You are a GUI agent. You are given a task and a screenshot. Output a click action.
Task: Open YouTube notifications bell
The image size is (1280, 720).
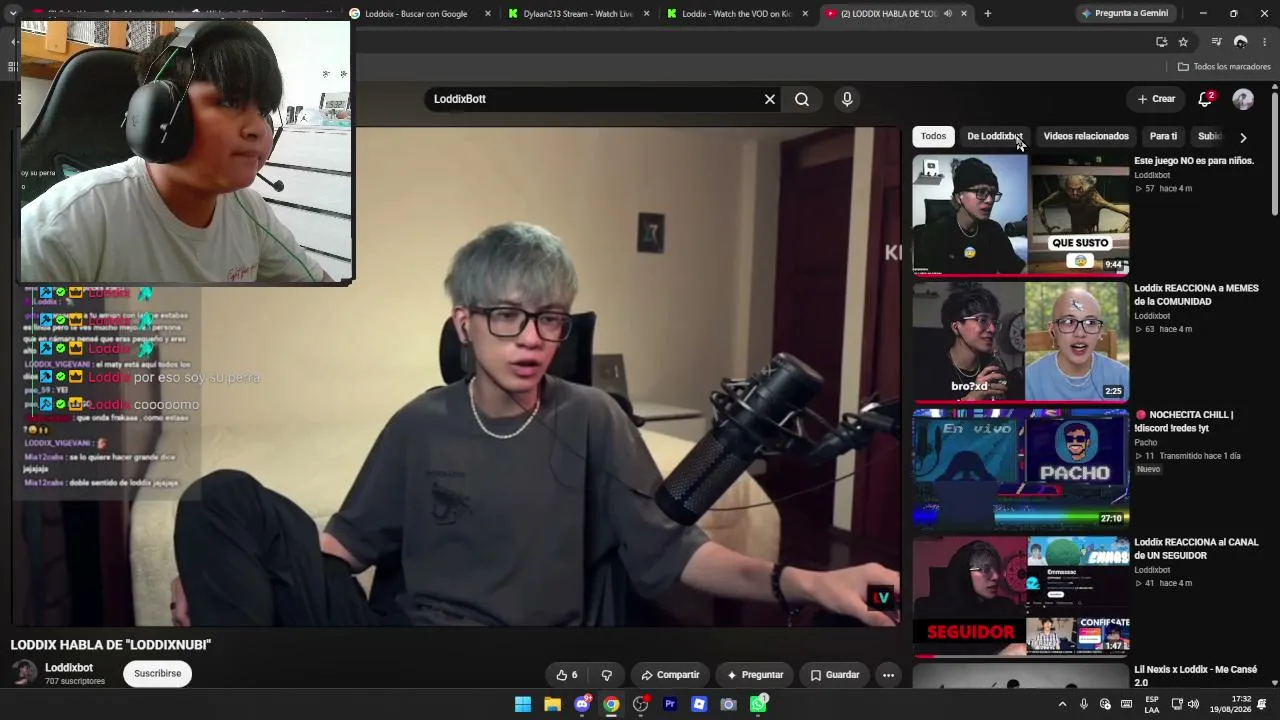[x=1205, y=99]
